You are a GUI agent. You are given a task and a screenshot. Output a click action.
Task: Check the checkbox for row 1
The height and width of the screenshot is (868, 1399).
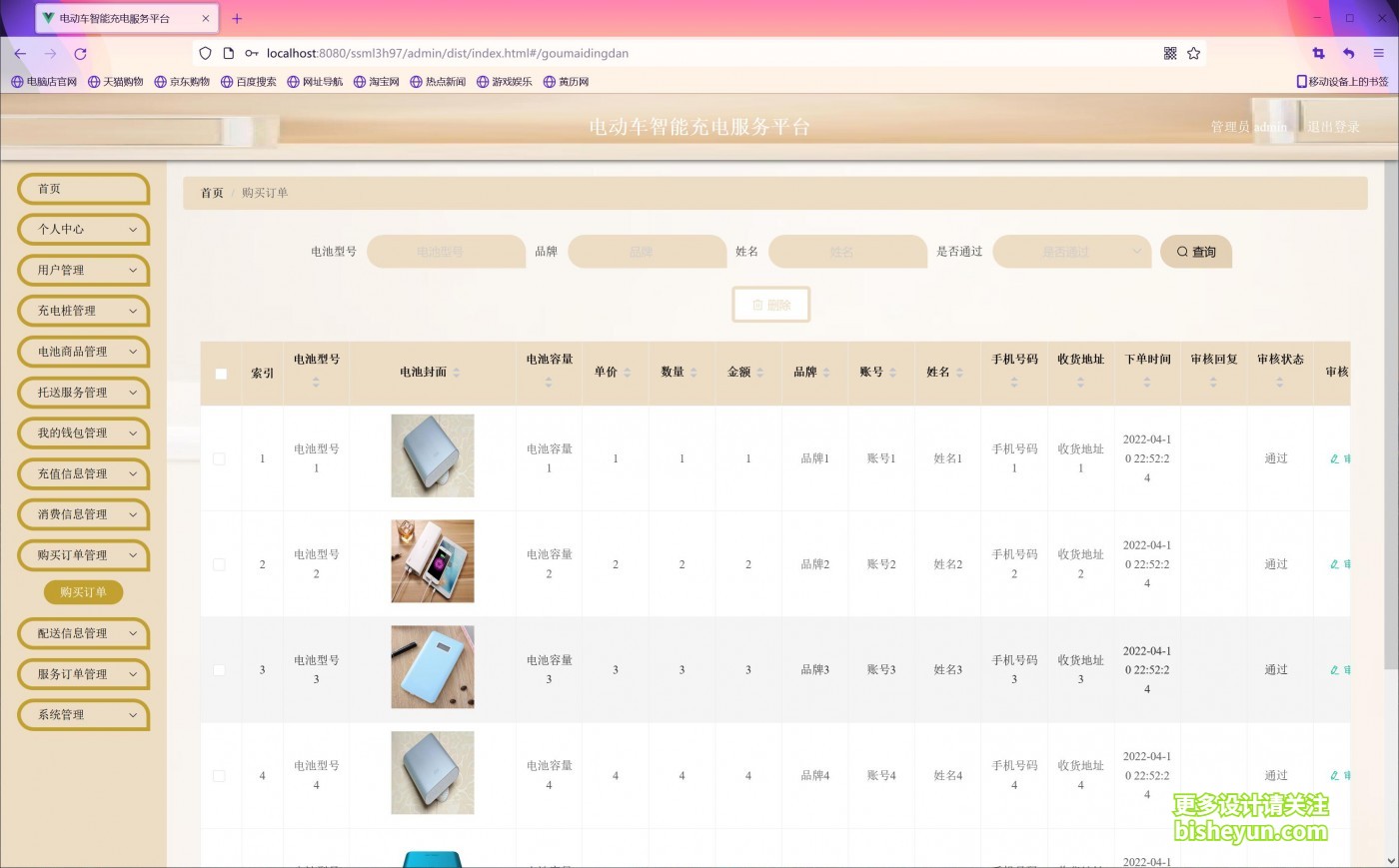tap(219, 459)
